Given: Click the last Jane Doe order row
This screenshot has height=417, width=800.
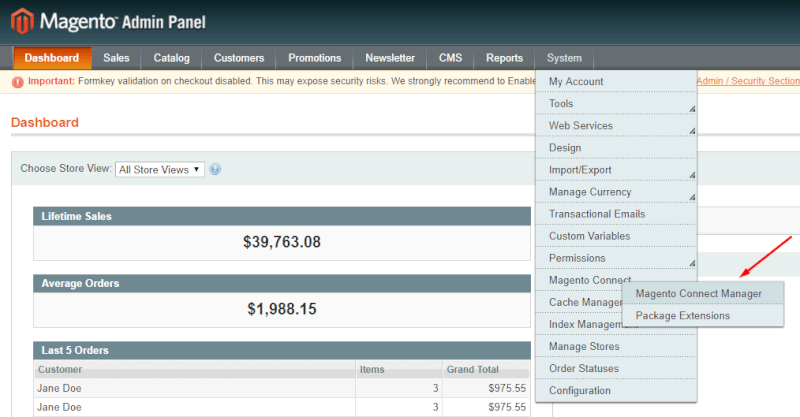Looking at the screenshot, I should click(282, 407).
